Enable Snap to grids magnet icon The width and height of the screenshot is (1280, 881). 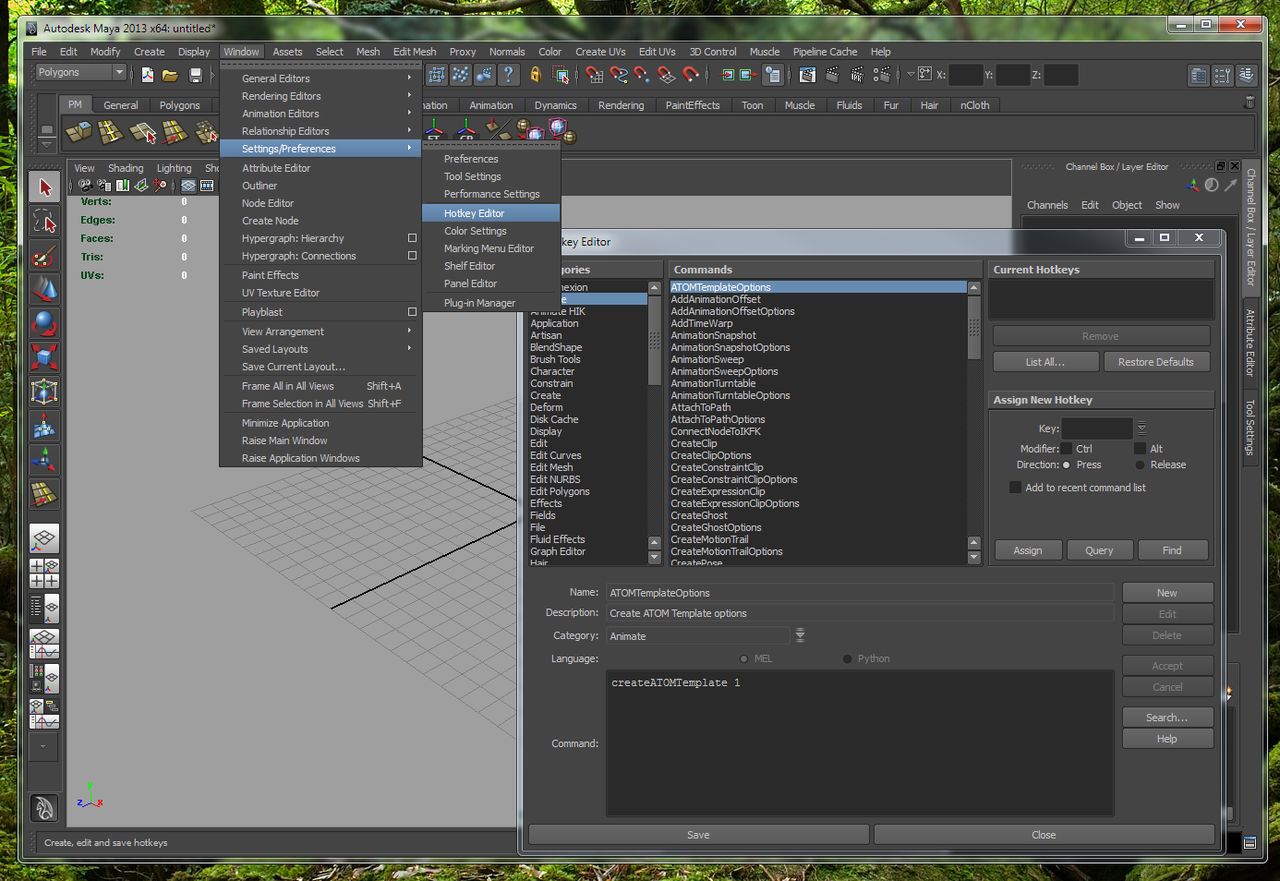point(594,74)
